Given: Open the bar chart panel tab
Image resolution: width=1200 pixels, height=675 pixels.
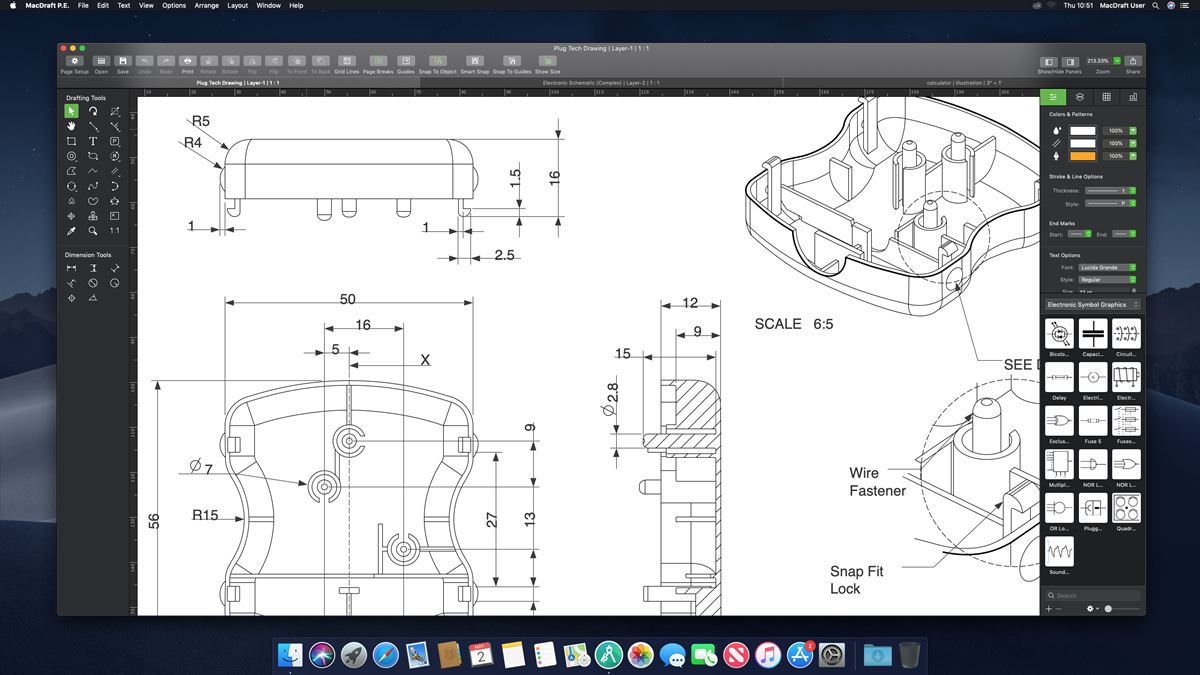Looking at the screenshot, I should tap(1132, 97).
